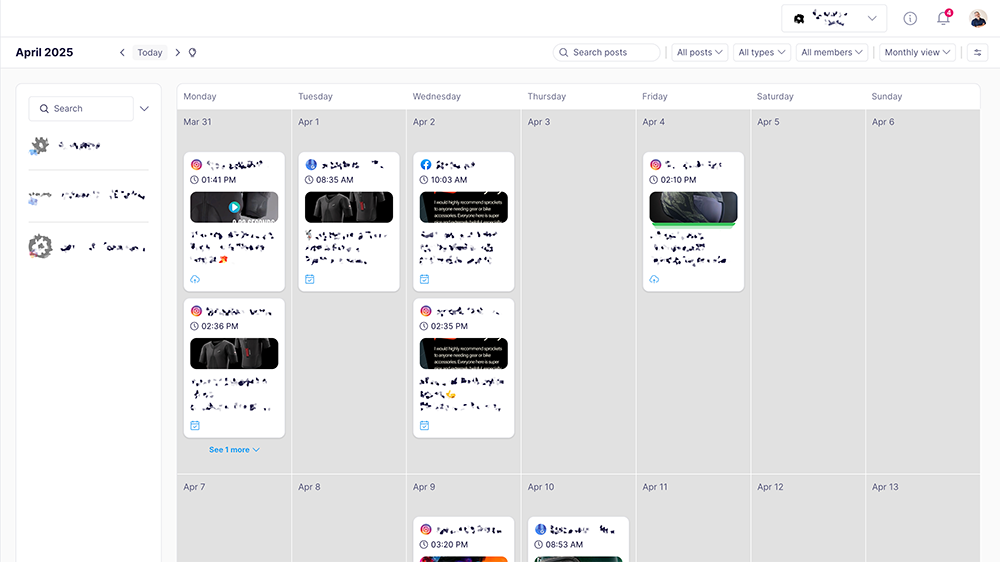Click the Apr 3 date cell label
The height and width of the screenshot is (562, 1000).
pos(539,122)
